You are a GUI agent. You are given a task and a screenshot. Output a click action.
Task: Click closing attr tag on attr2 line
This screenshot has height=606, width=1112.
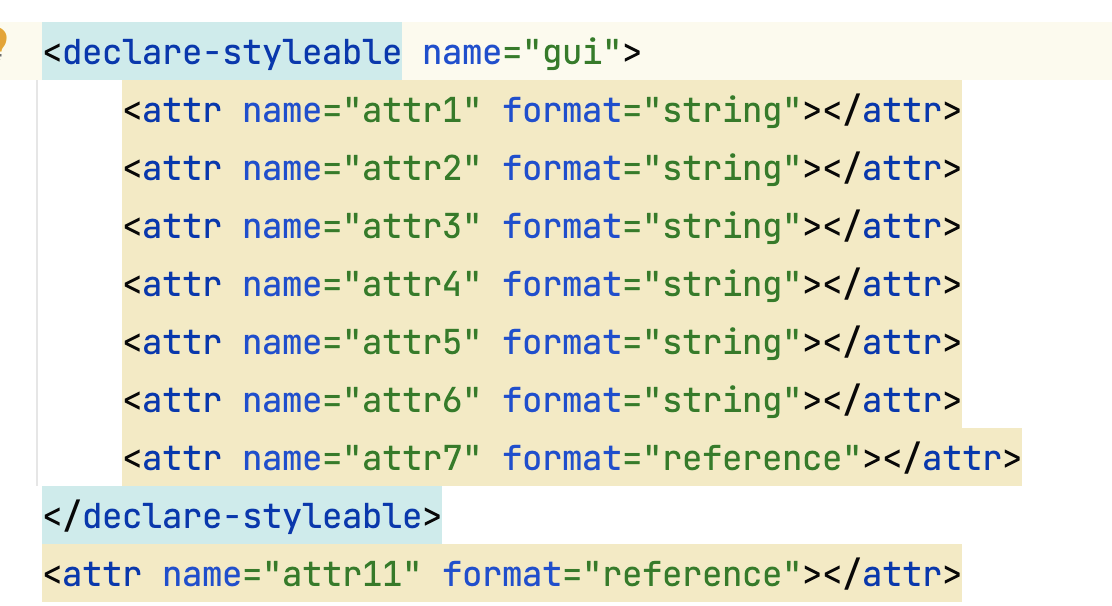pos(892,168)
